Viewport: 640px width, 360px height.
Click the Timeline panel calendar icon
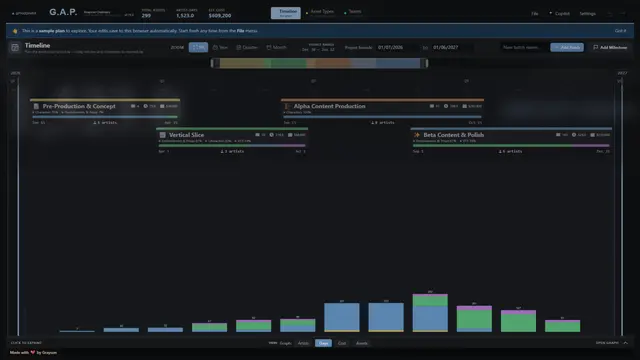15,48
